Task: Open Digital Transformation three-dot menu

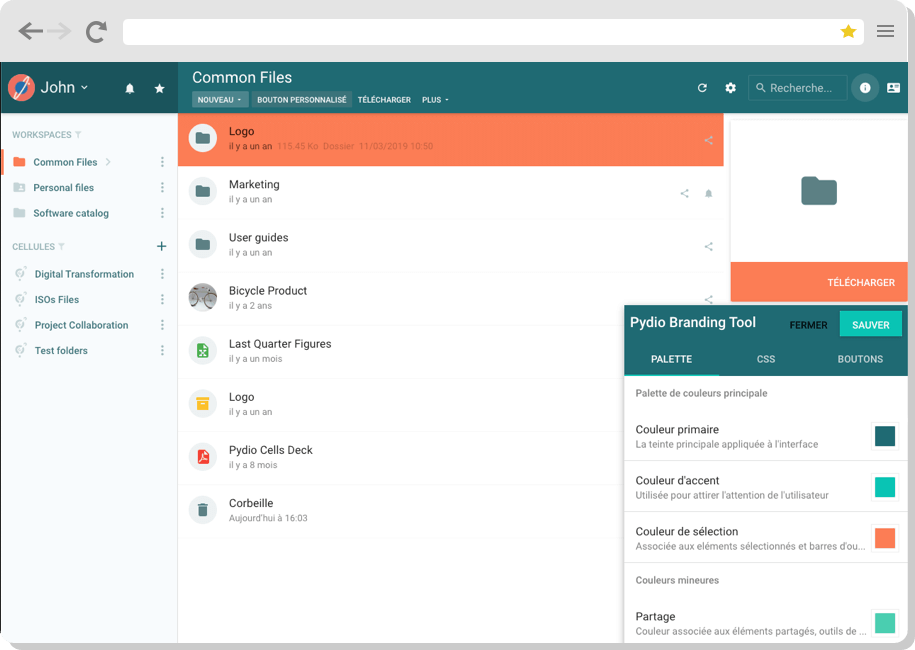Action: (162, 274)
